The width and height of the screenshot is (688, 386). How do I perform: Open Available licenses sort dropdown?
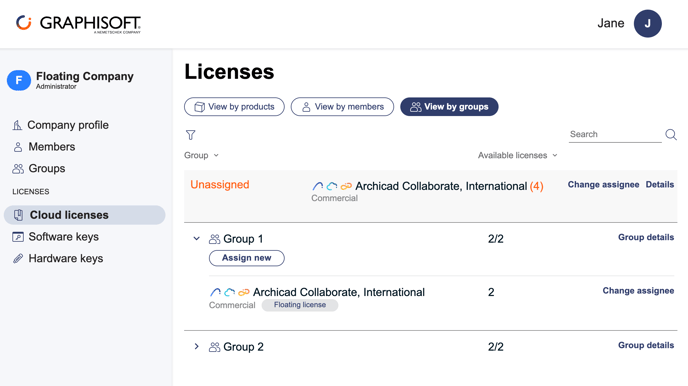518,155
